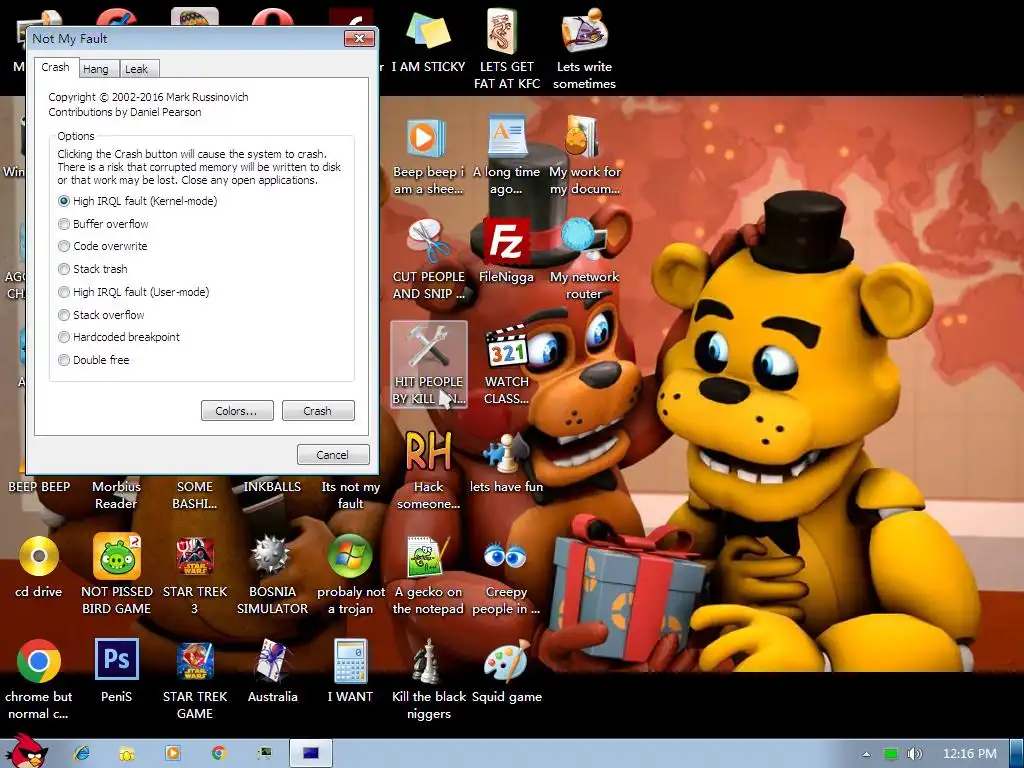
Task: Show hidden system tray icons
Action: pos(866,754)
